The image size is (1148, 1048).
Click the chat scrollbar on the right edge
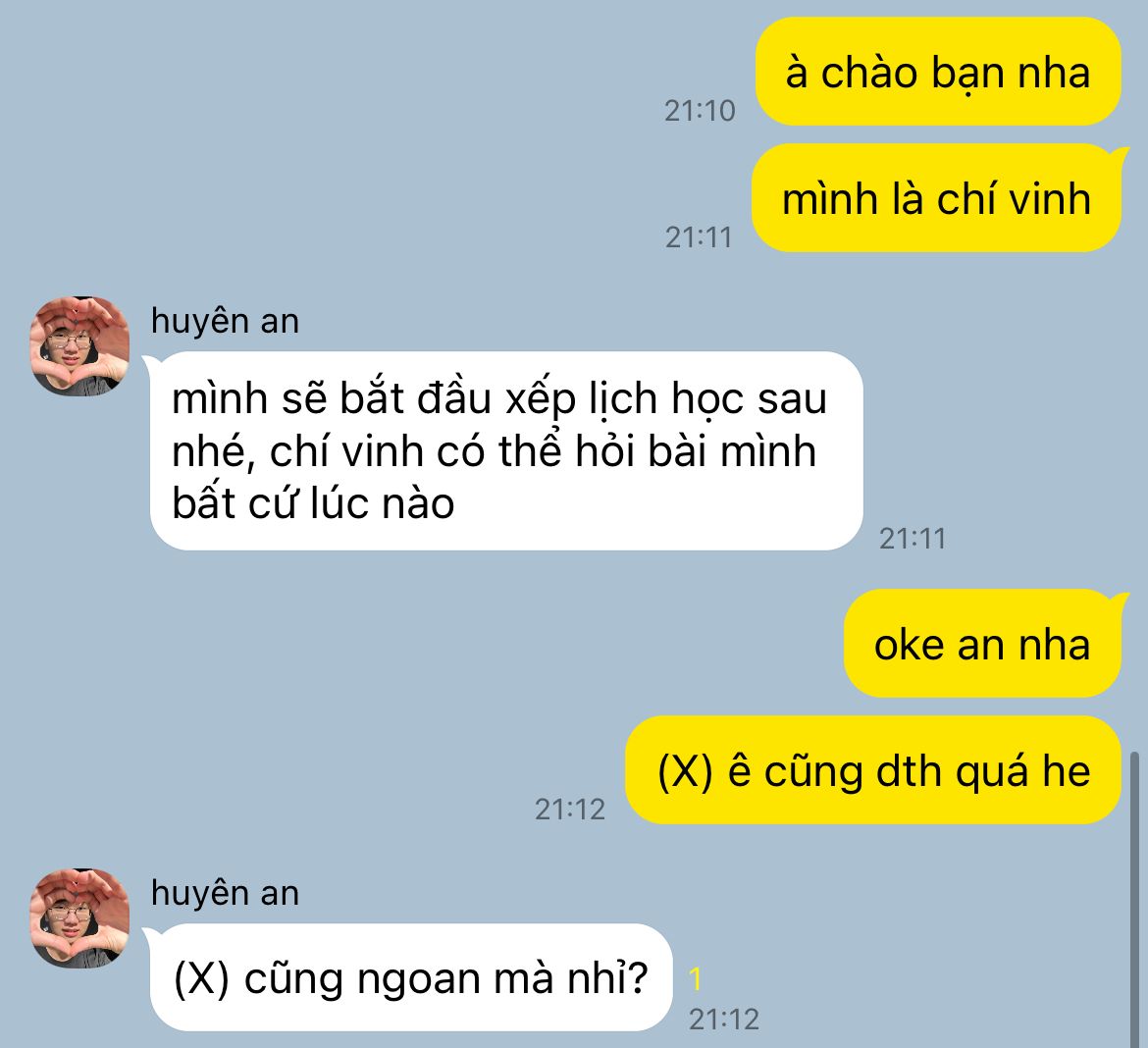pyautogui.click(x=1135, y=899)
